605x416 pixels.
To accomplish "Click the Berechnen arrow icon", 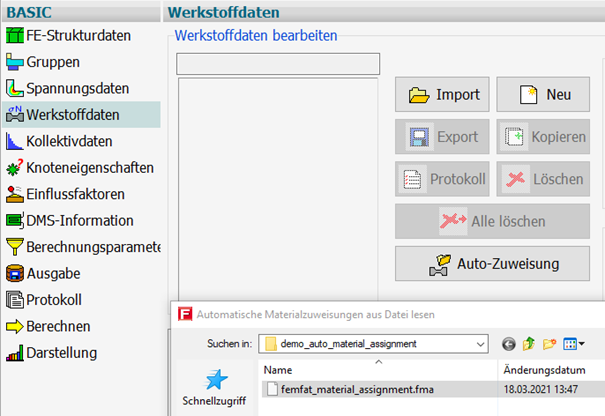I will point(15,326).
